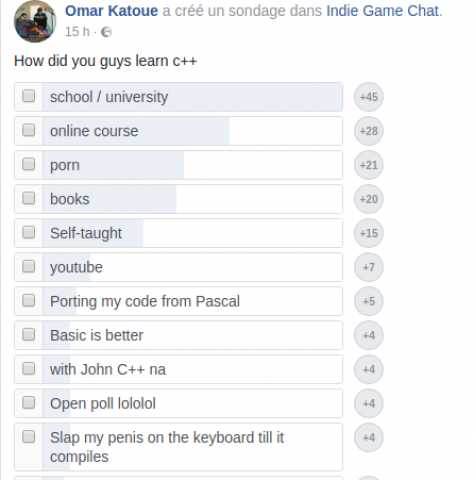Tick the youtube checkbox
Image resolution: width=474 pixels, height=480 pixels.
29,266
